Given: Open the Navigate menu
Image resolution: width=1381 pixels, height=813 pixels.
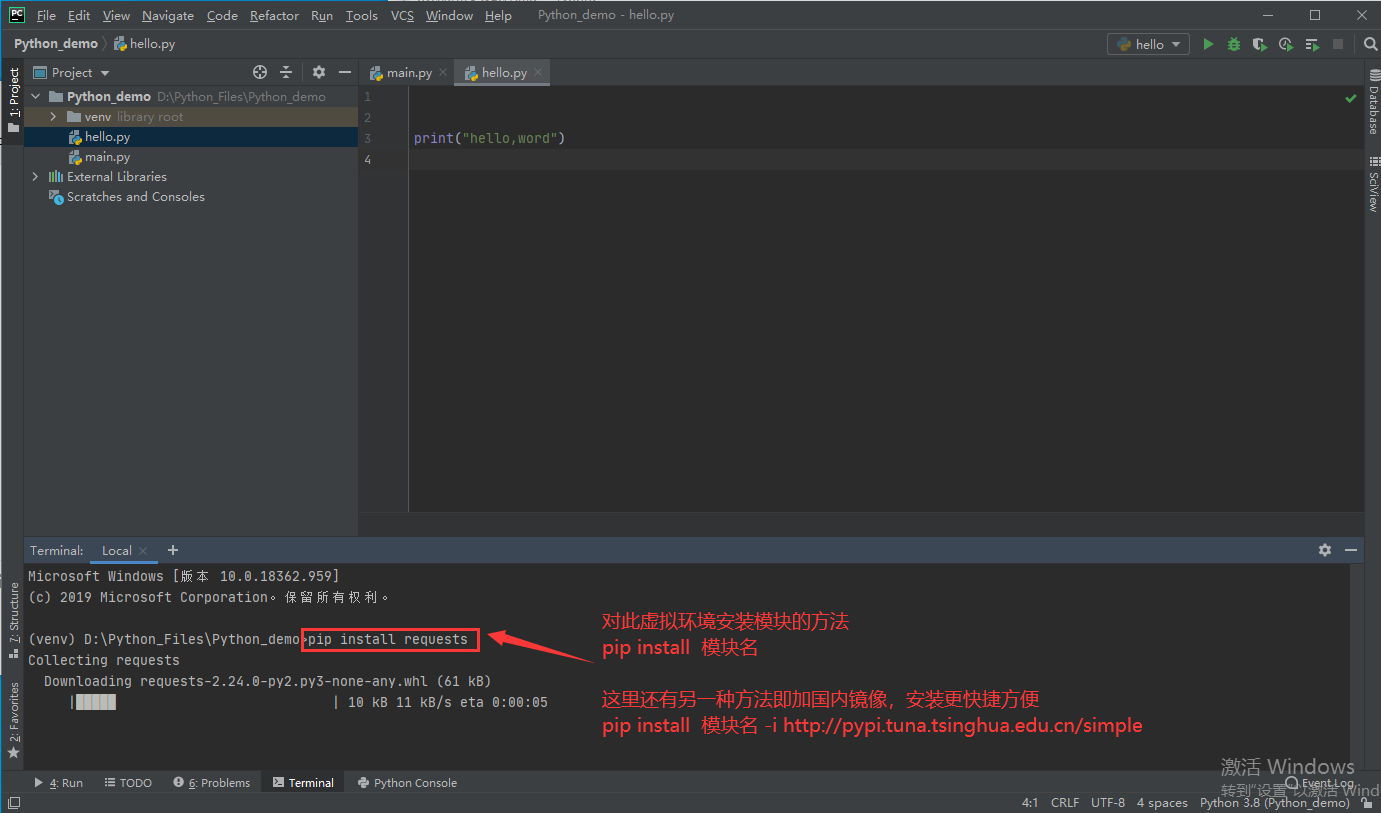Looking at the screenshot, I should pyautogui.click(x=168, y=15).
